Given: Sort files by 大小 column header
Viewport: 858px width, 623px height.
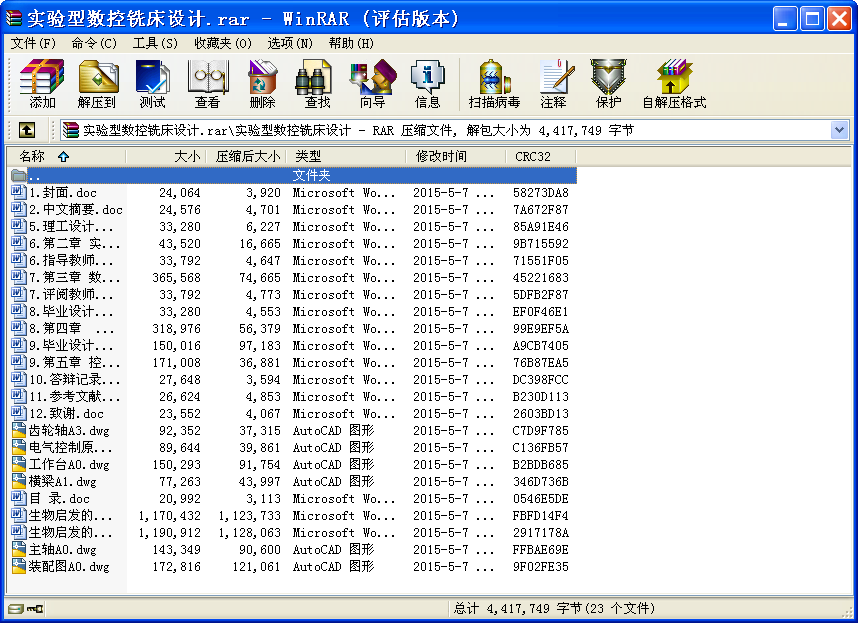Looking at the screenshot, I should (x=187, y=156).
